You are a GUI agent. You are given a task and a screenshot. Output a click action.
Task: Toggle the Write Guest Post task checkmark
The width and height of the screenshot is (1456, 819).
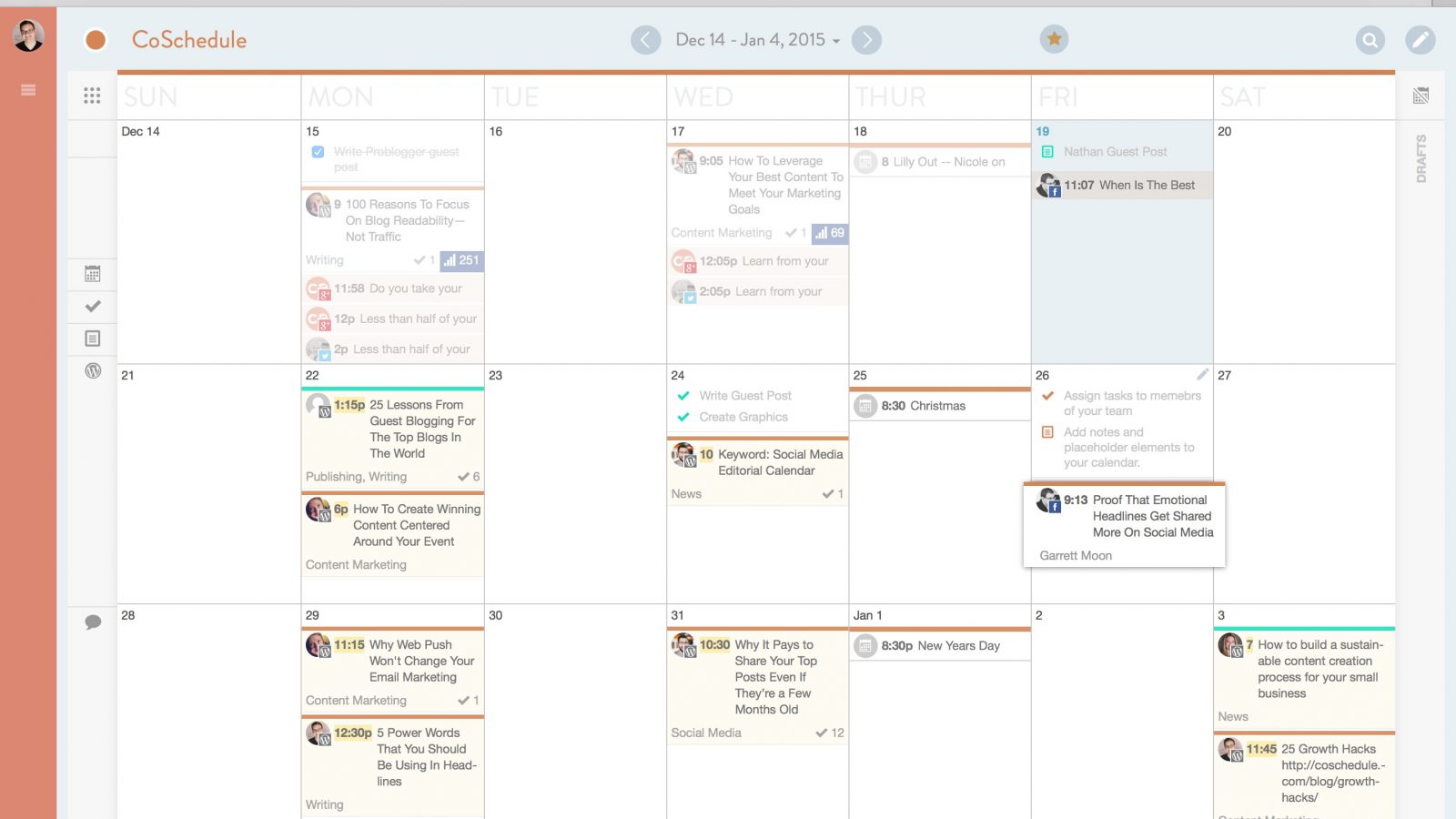(x=683, y=396)
